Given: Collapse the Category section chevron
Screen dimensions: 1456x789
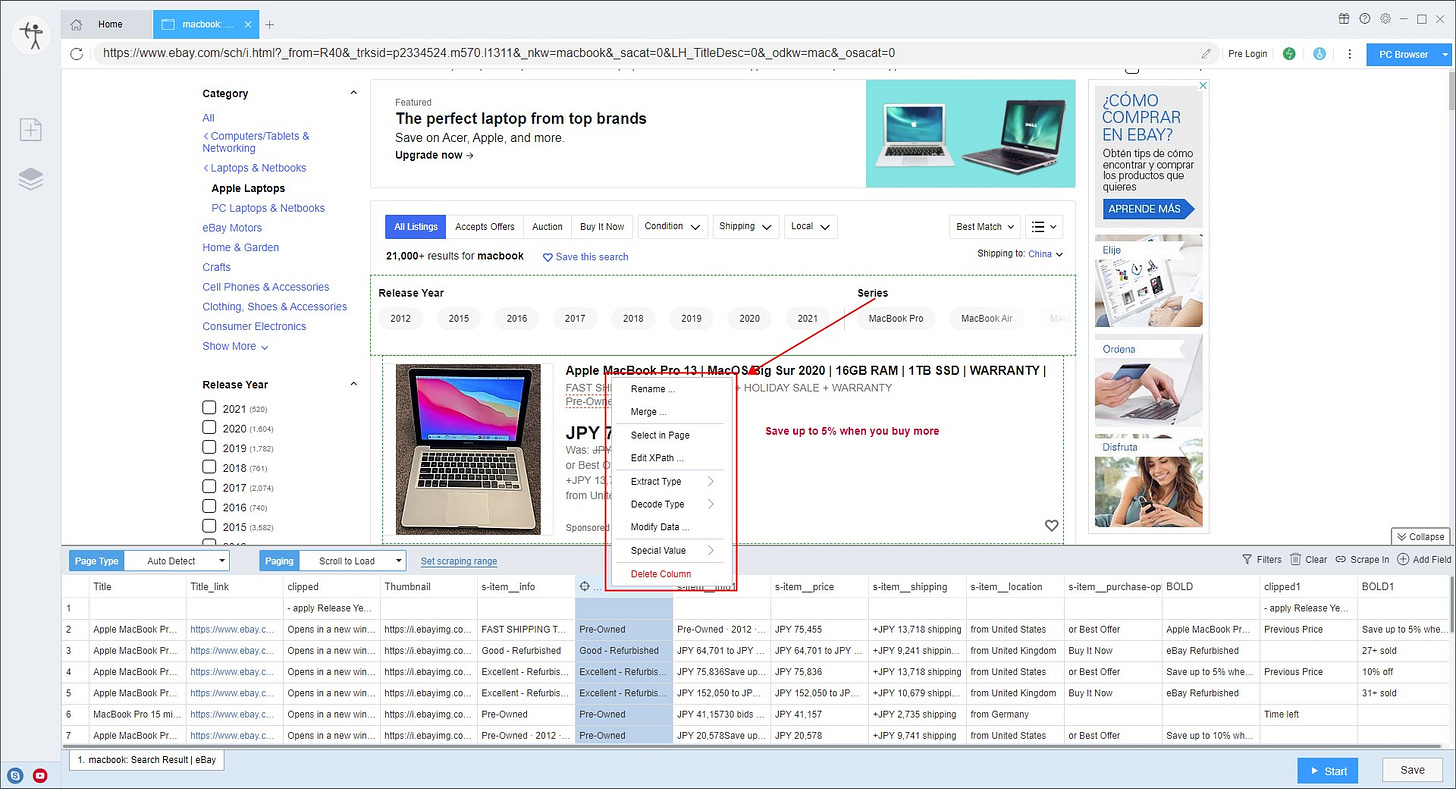Looking at the screenshot, I should [x=353, y=93].
